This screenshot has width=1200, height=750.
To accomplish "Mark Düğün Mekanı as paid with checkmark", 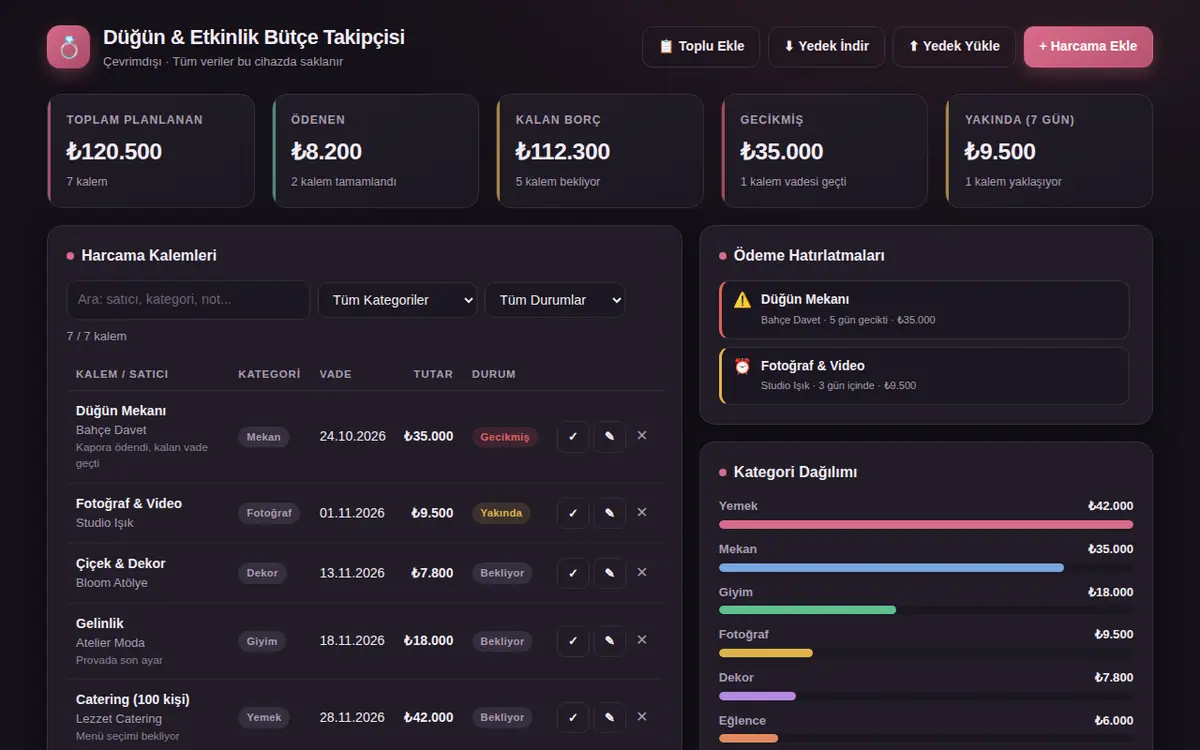I will (573, 436).
